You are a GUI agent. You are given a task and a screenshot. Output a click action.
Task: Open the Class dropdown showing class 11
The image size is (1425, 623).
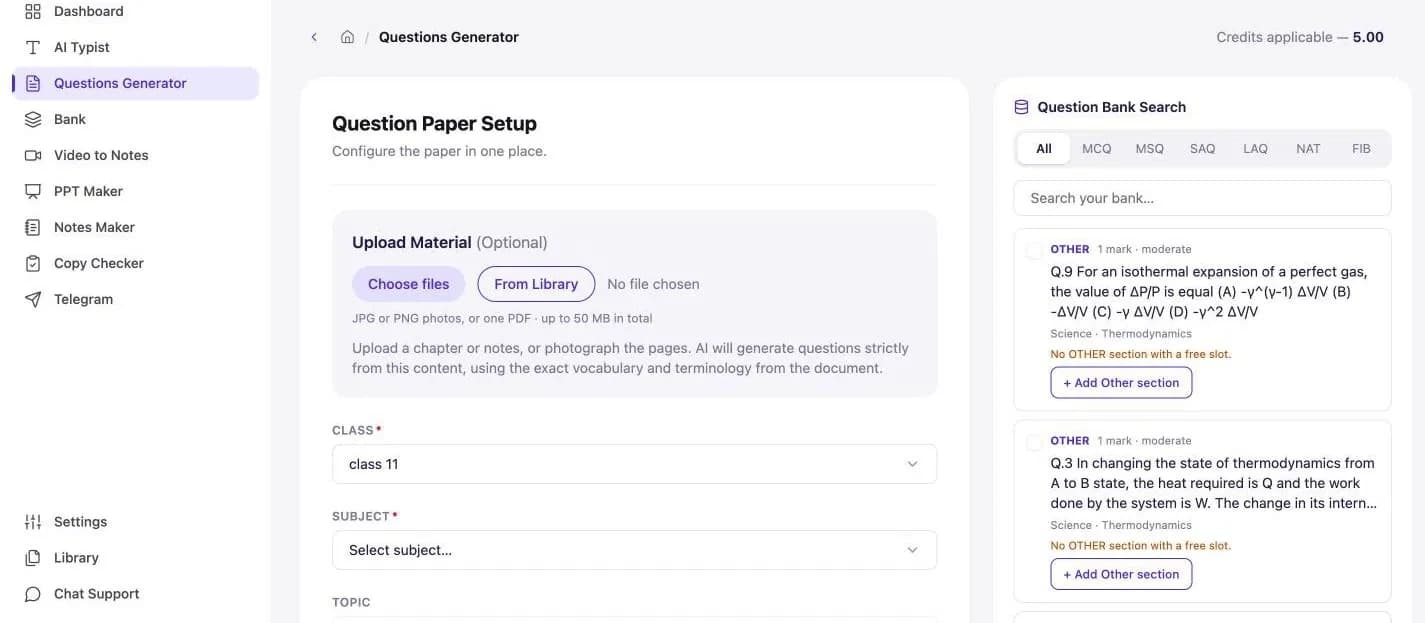(x=634, y=464)
